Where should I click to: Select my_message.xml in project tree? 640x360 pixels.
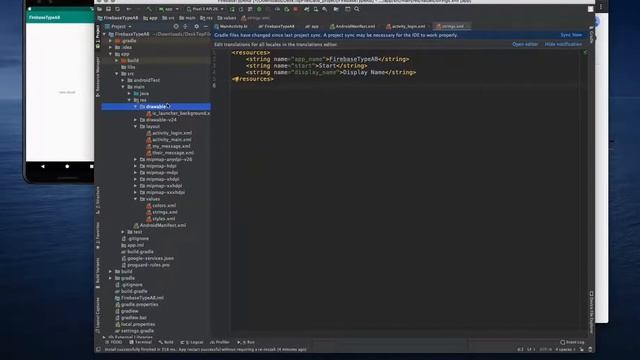(171, 146)
